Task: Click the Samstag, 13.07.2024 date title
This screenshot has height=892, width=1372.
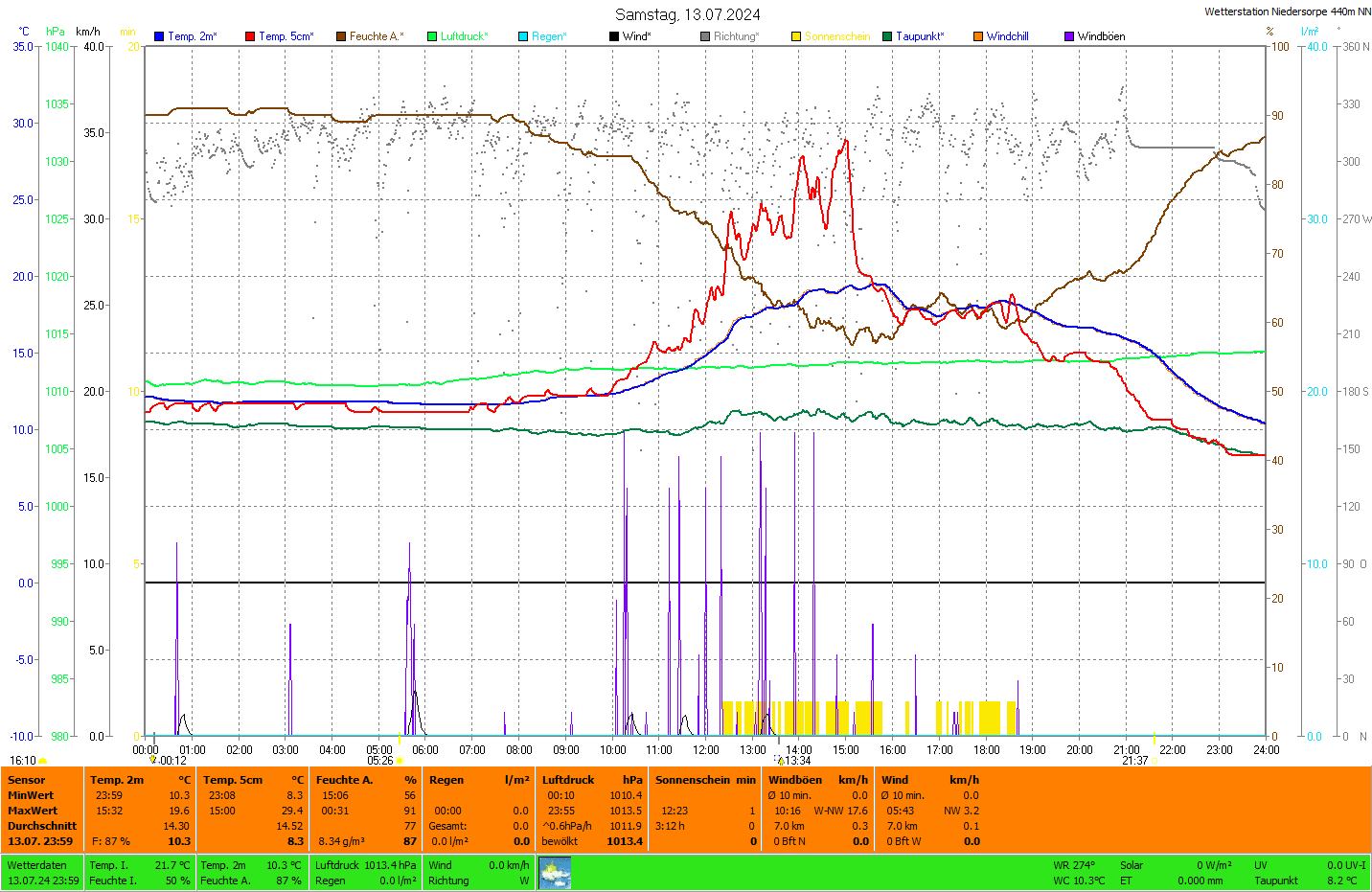Action: coord(687,14)
